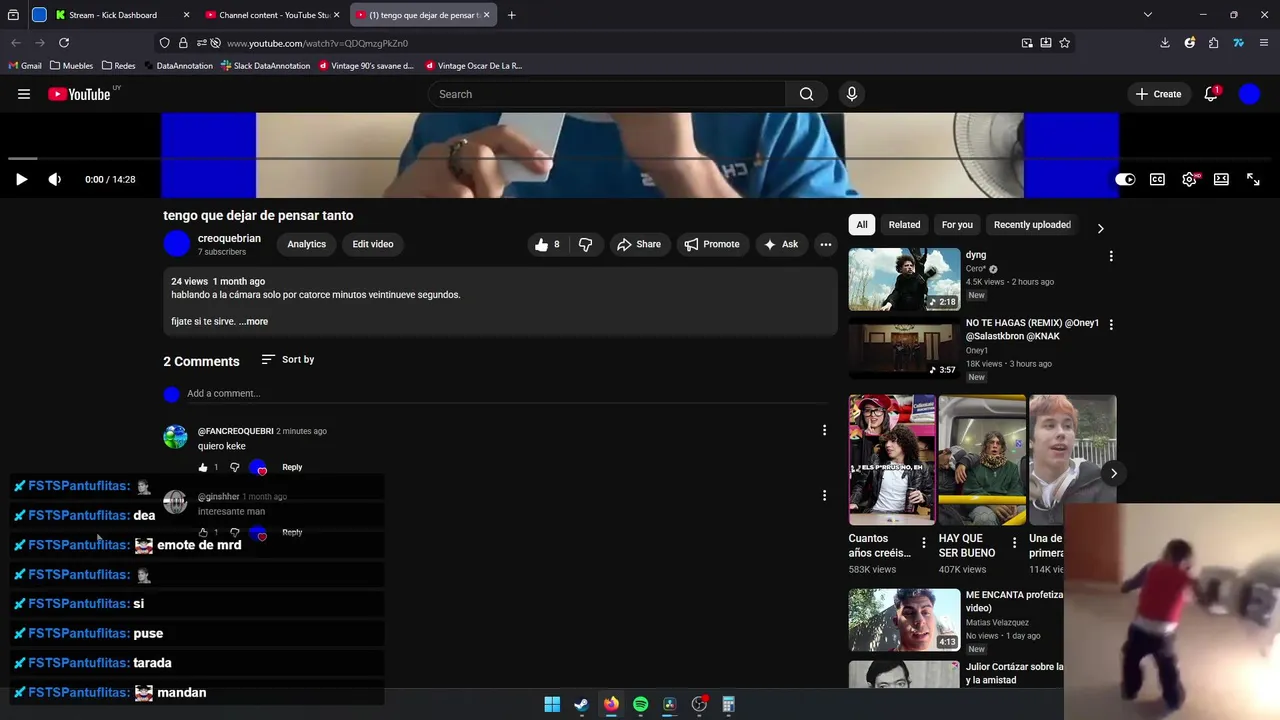Reload the page
Image resolution: width=1280 pixels, height=720 pixels.
click(x=64, y=43)
